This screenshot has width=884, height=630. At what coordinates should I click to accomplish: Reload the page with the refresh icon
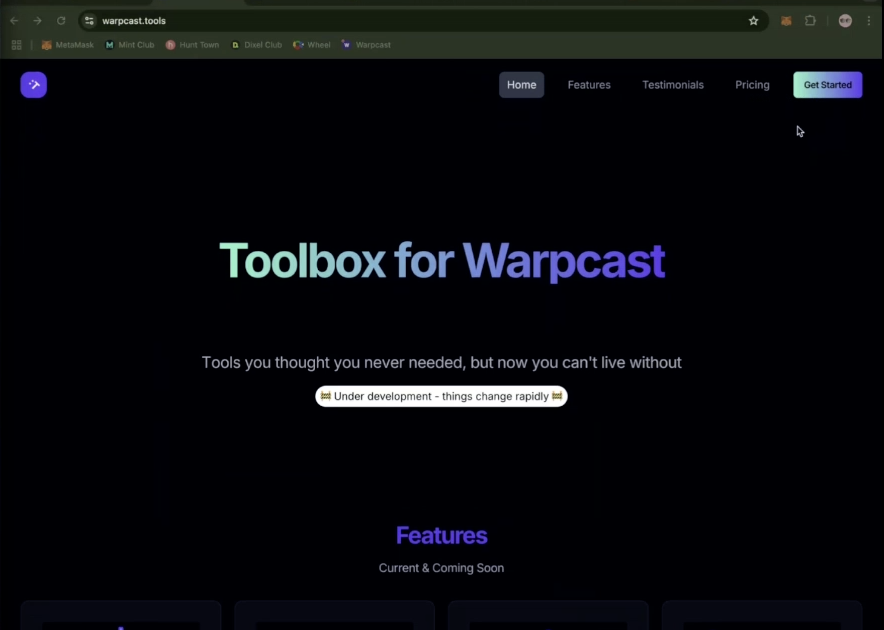pos(61,20)
